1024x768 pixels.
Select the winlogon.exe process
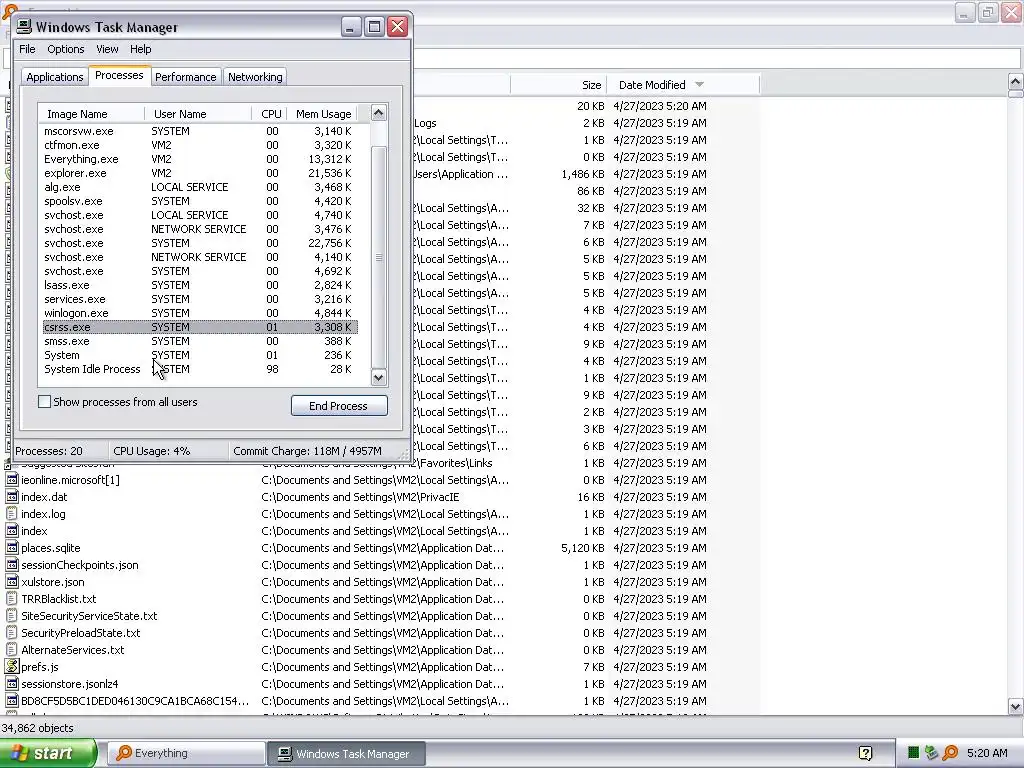coord(200,313)
